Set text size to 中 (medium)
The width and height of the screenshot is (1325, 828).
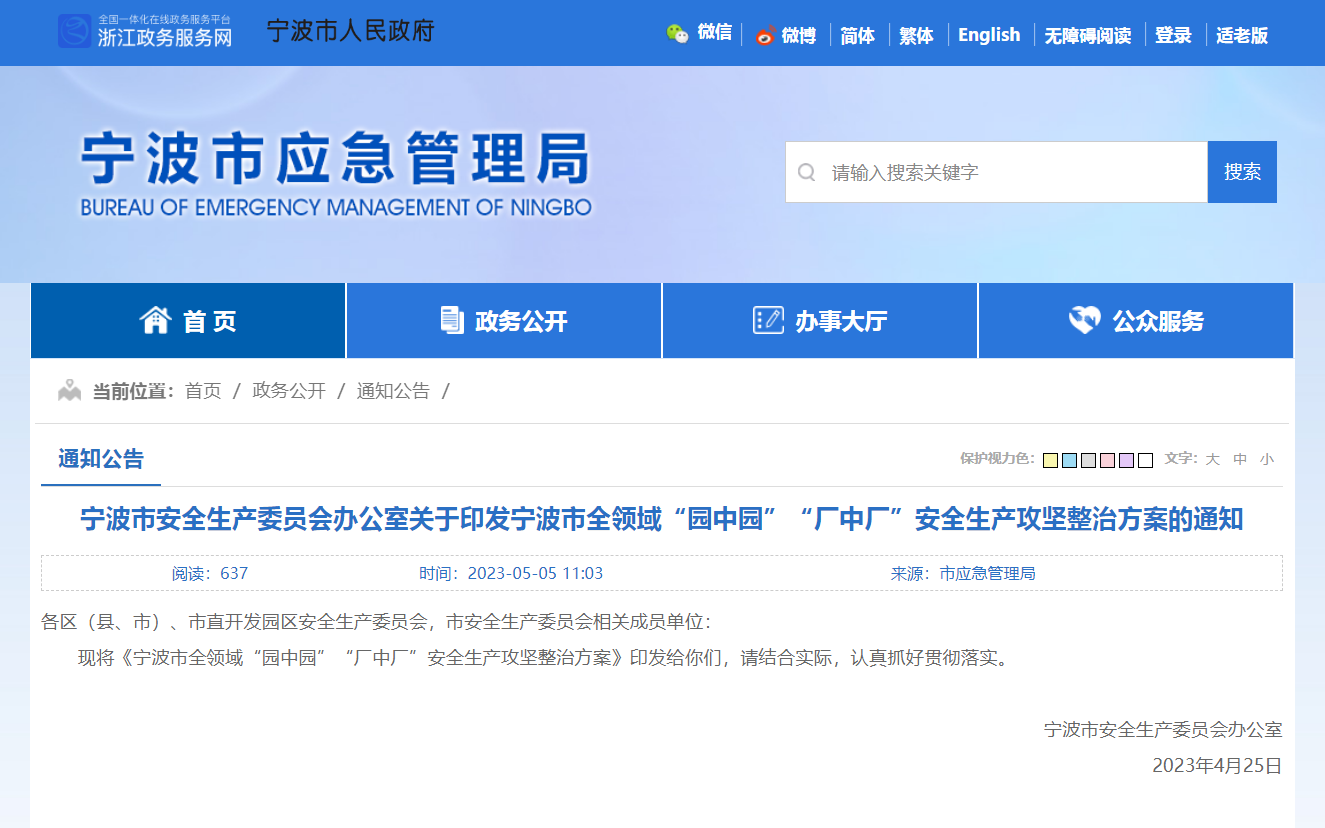[x=1240, y=459]
